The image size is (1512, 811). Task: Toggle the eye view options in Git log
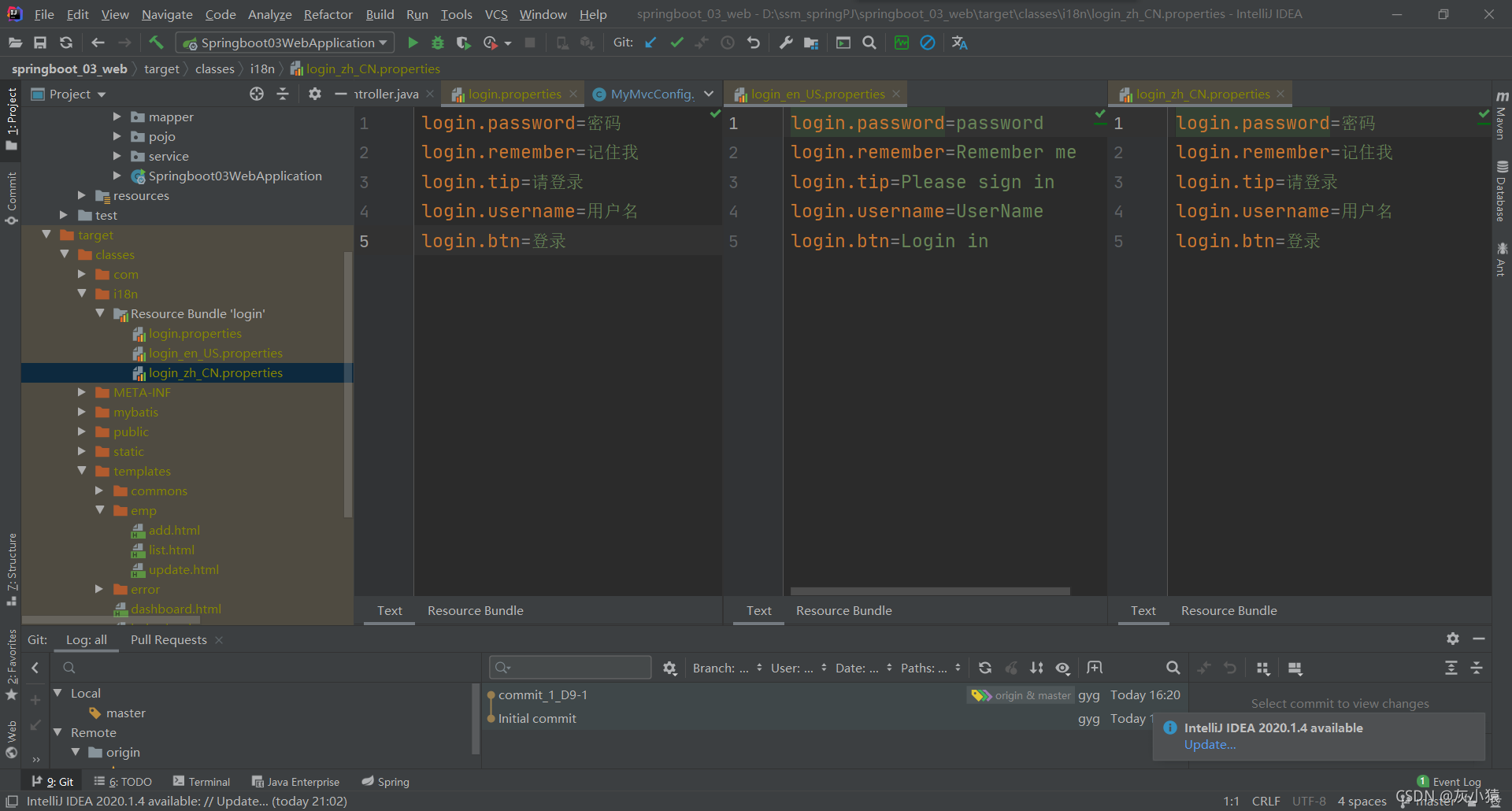click(1062, 668)
